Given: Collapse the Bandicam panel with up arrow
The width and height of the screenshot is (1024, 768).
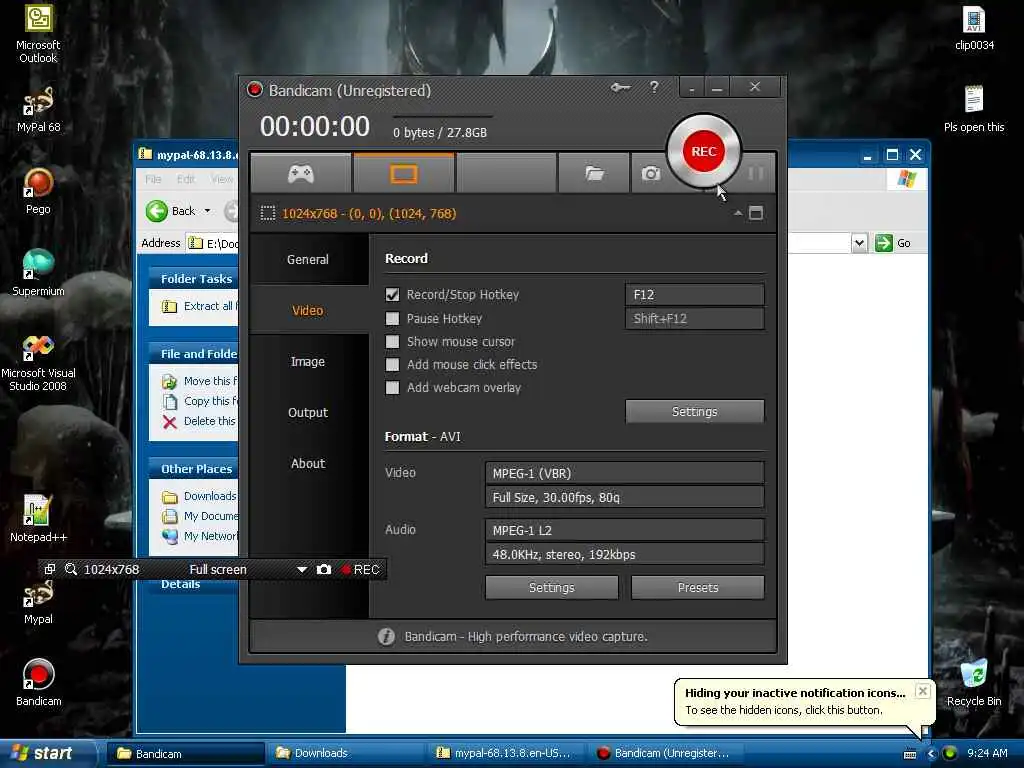Looking at the screenshot, I should (x=737, y=213).
